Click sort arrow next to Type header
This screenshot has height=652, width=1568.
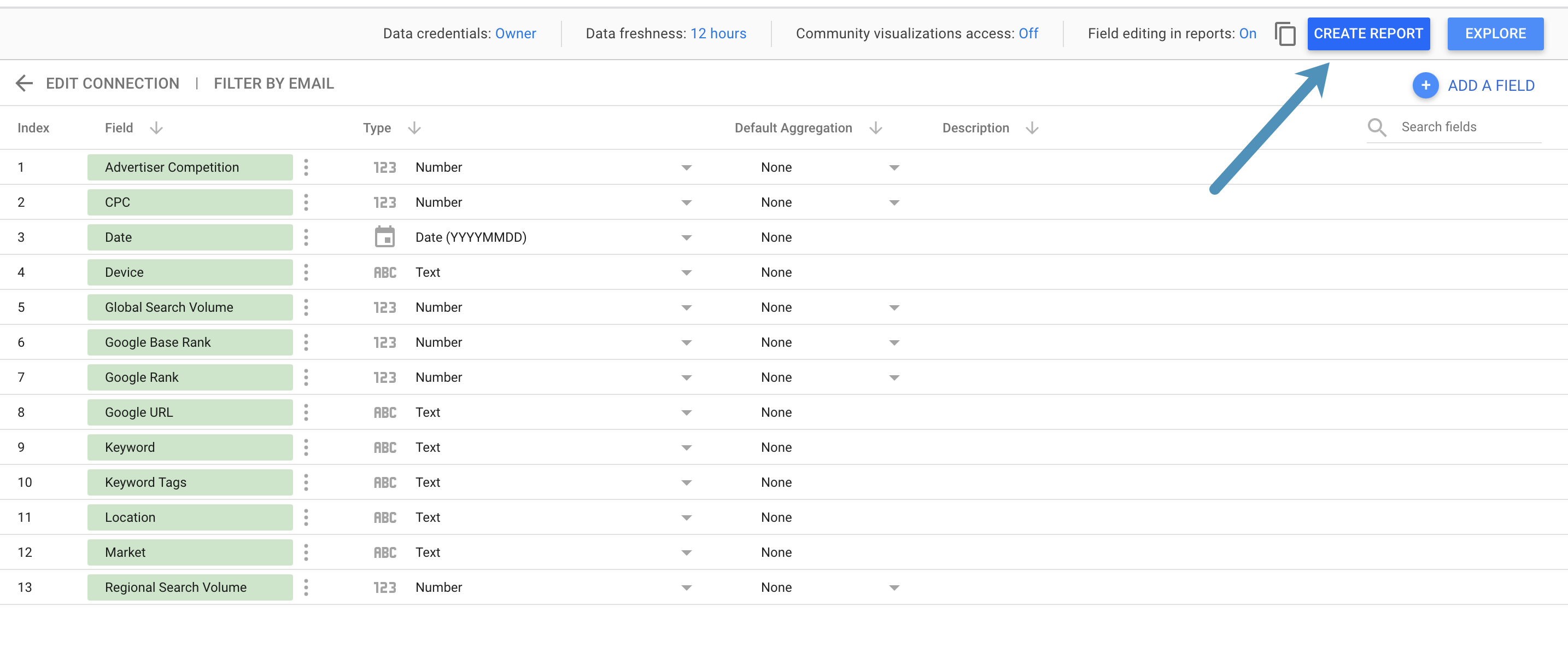(414, 128)
